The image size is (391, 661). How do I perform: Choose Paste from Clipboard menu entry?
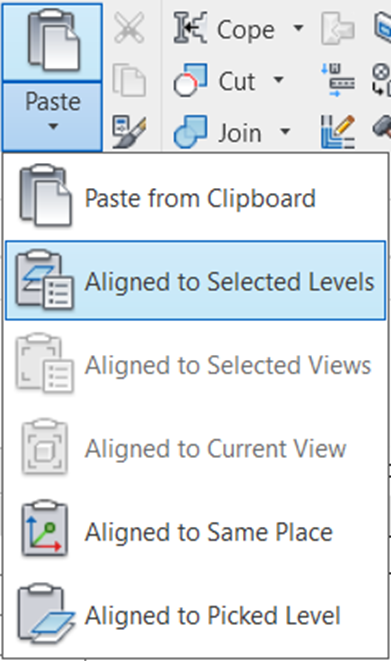click(x=196, y=197)
